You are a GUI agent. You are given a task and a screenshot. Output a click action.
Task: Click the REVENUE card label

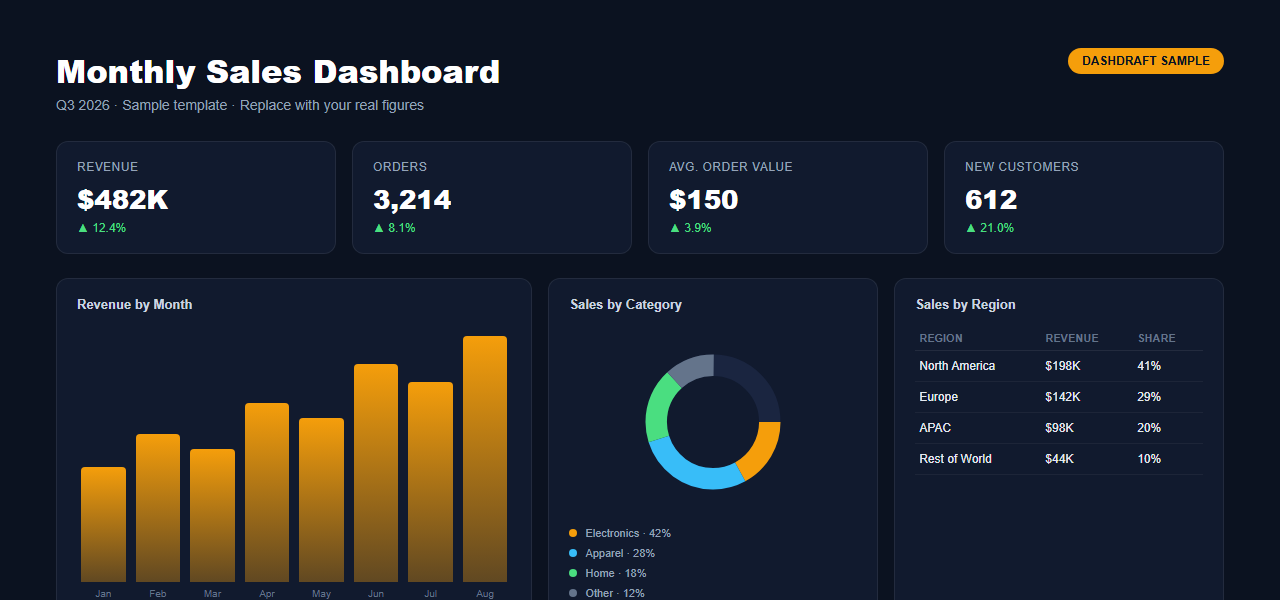pyautogui.click(x=108, y=167)
